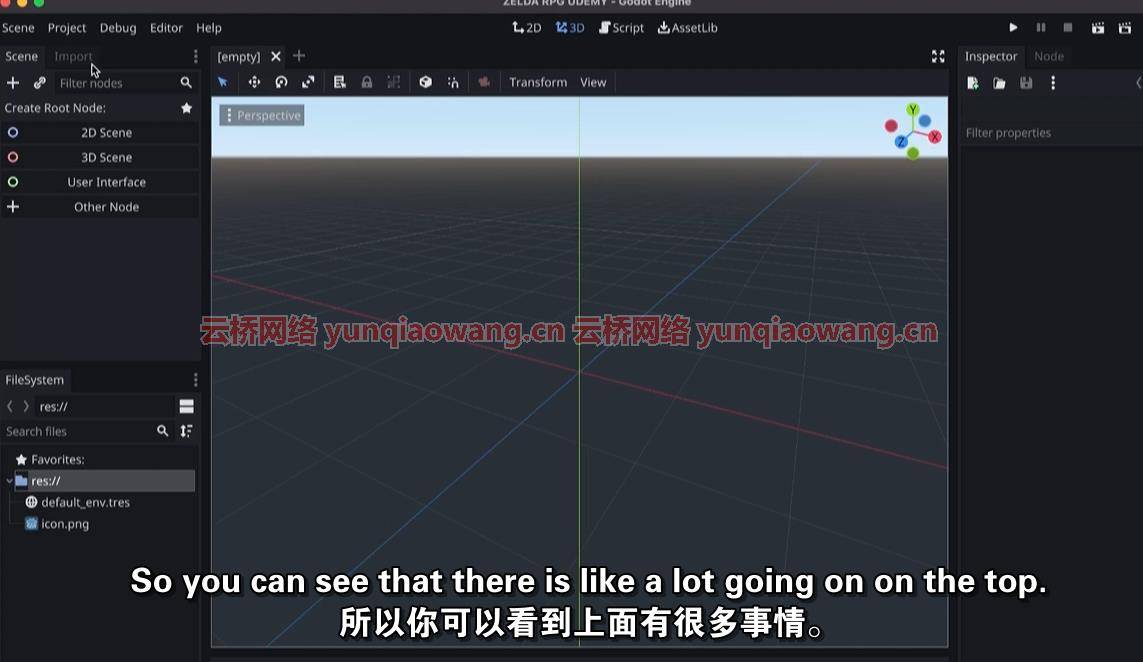Switch to the Script workspace

[621, 28]
